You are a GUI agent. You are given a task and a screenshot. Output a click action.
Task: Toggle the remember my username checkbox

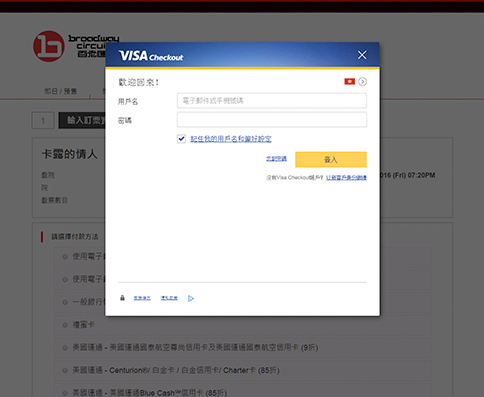coord(181,139)
